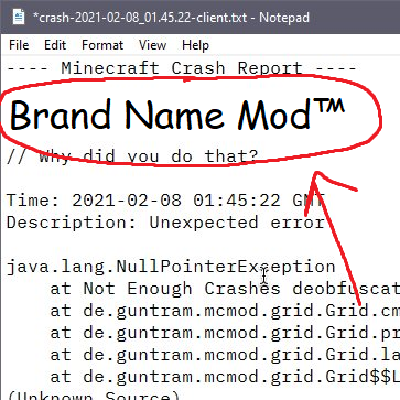Click the (Unknown Source) text

pyautogui.click(x=93, y=395)
